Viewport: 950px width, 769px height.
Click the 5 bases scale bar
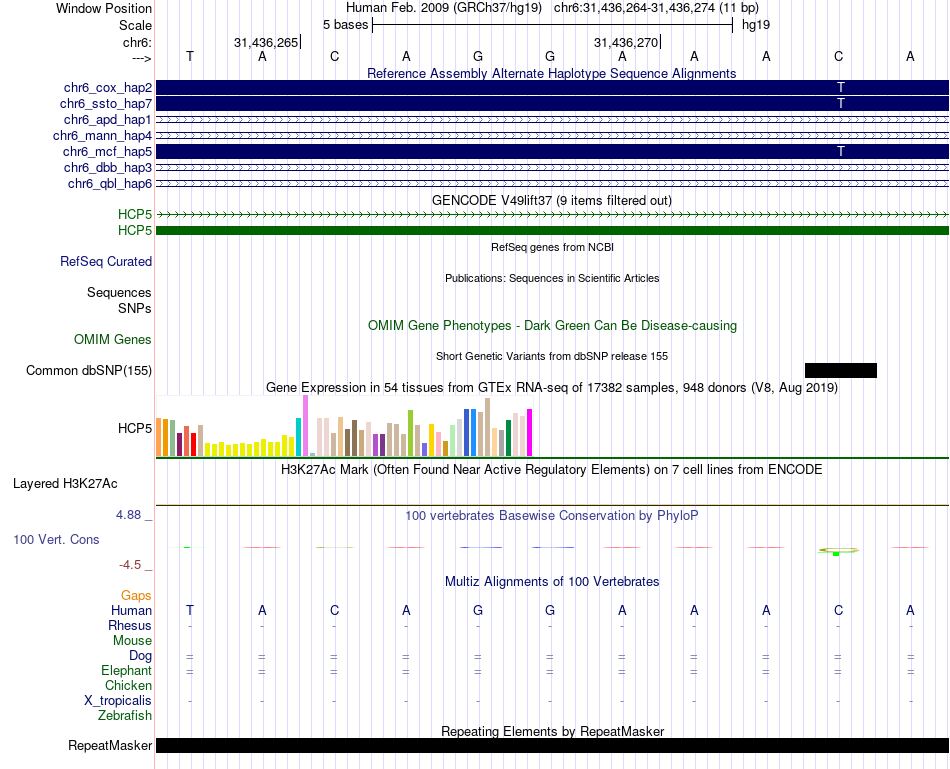pyautogui.click(x=552, y=25)
